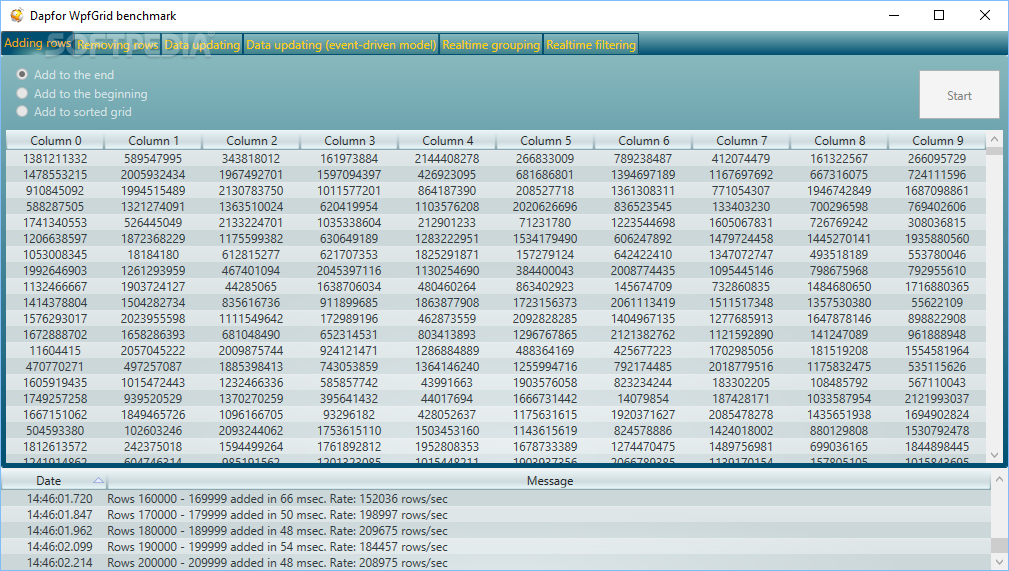The width and height of the screenshot is (1009, 571).
Task: Maximize the benchmark window
Action: pyautogui.click(x=939, y=15)
